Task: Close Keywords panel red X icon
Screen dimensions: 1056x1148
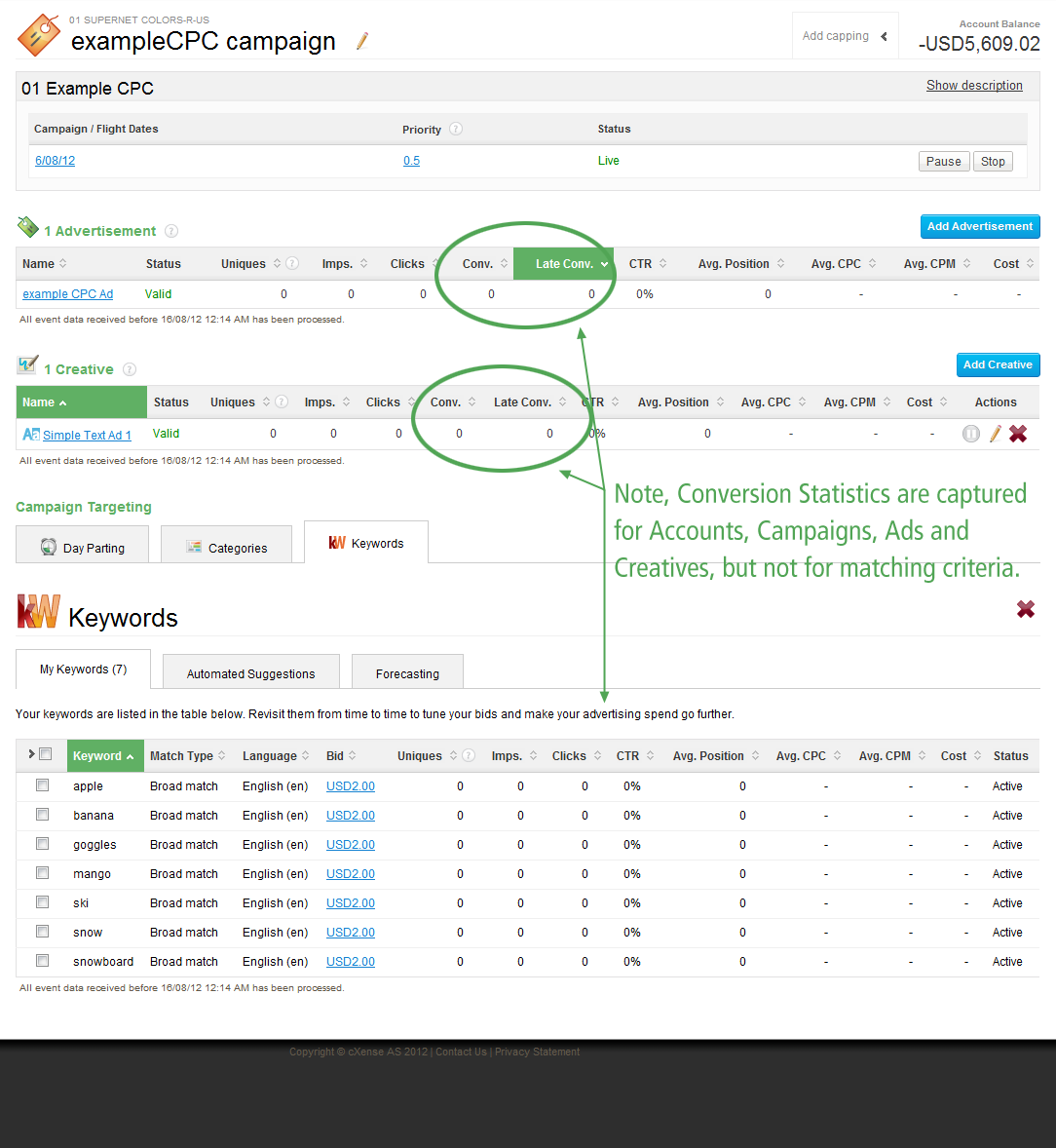Action: 1025,609
